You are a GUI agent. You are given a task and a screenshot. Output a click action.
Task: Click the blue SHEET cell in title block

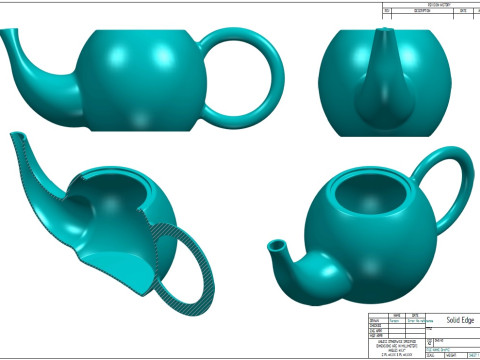[474, 355]
